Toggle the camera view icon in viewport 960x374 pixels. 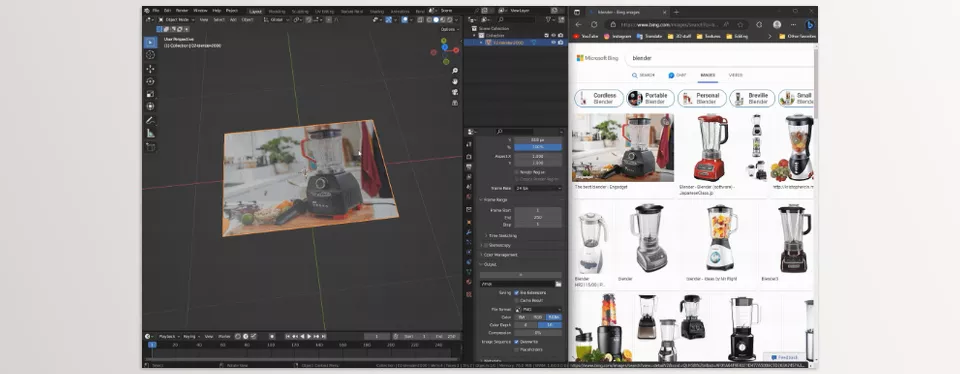click(455, 92)
